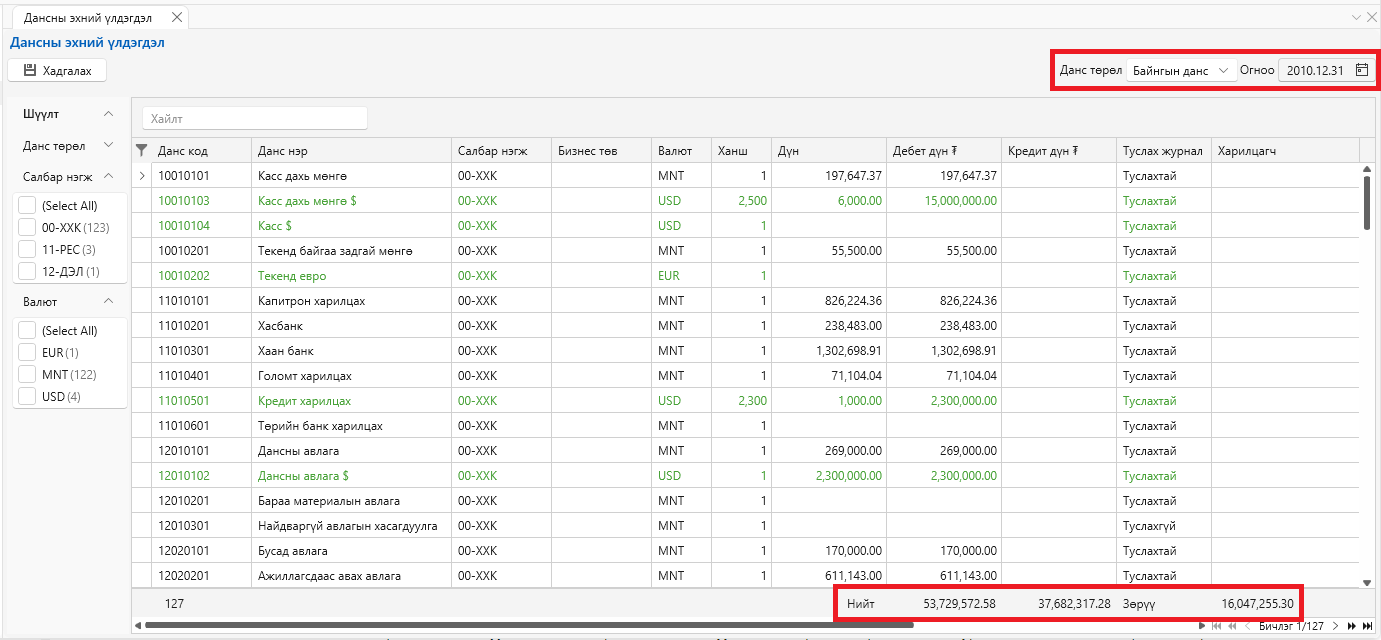
Task: Open the tab list dropdown chevron at top right
Action: tap(1357, 17)
